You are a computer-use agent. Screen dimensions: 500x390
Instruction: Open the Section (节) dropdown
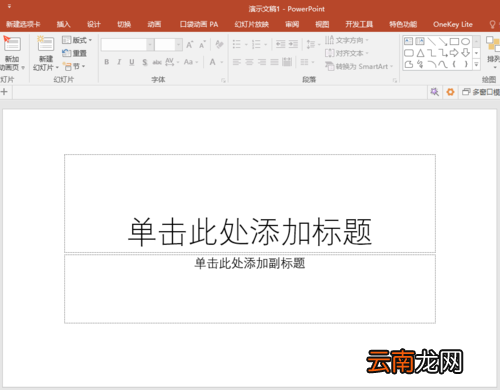(x=74, y=66)
